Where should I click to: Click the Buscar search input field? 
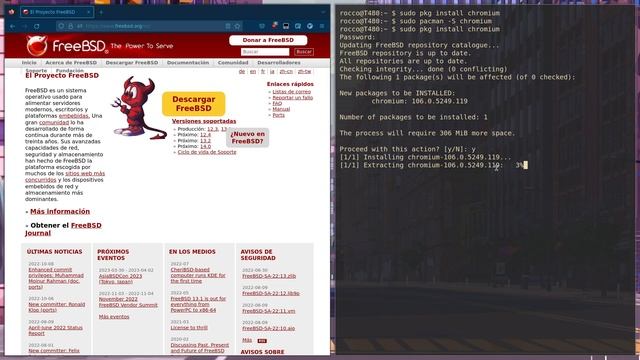265,52
